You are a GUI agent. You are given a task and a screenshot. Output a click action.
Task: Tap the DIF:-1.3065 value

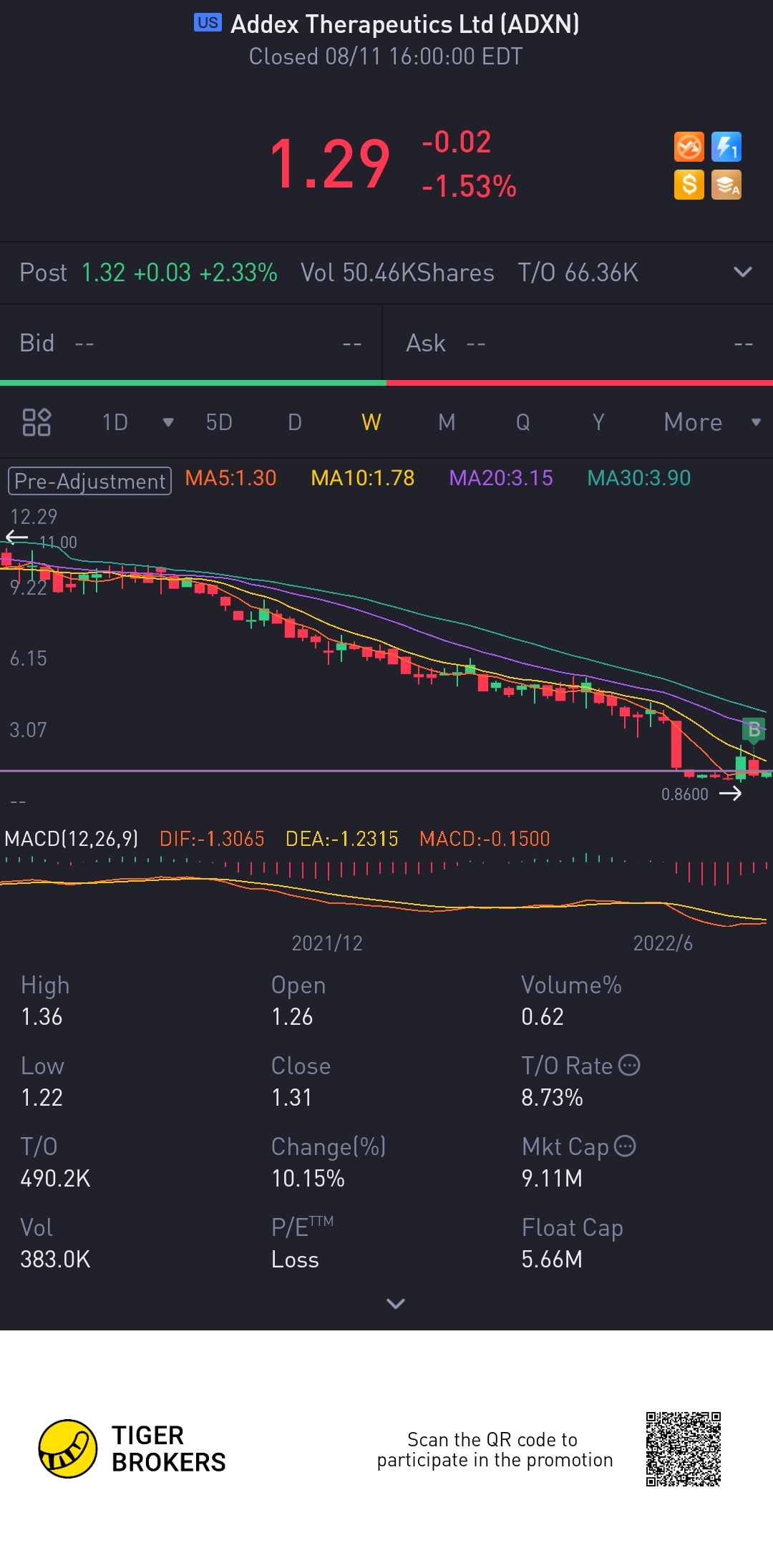(212, 839)
